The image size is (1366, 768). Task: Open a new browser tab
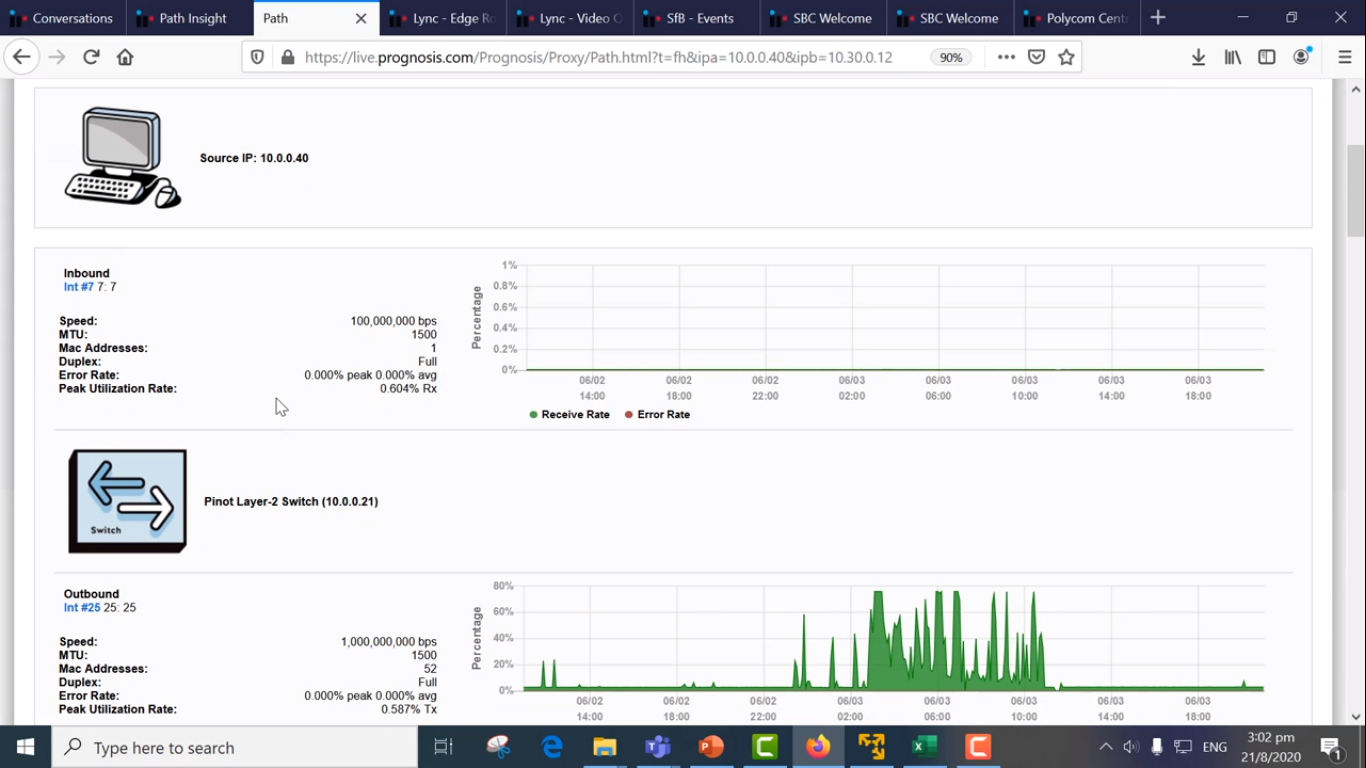click(1158, 18)
